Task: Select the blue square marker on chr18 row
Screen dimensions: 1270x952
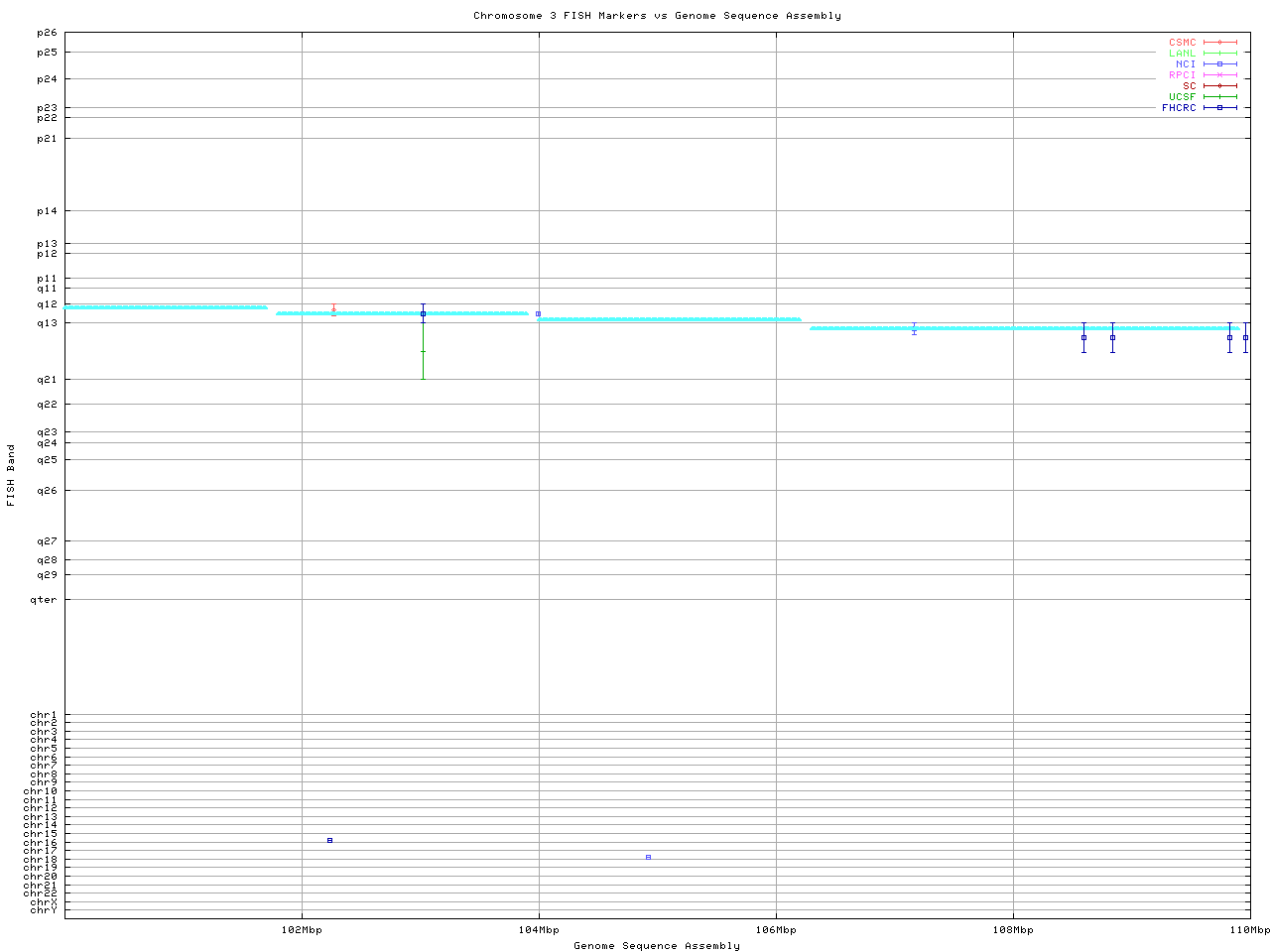Action: (x=648, y=857)
